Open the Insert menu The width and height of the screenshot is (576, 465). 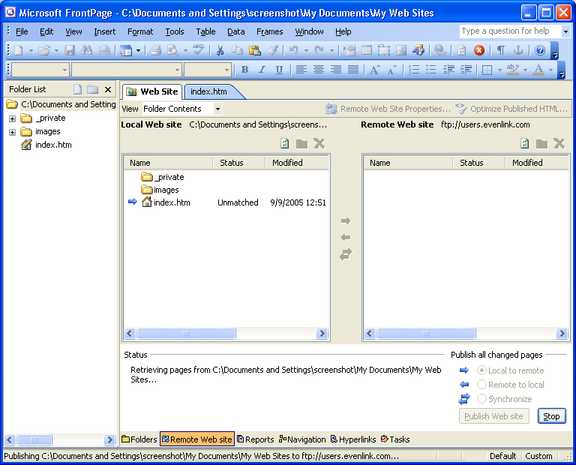[105, 32]
